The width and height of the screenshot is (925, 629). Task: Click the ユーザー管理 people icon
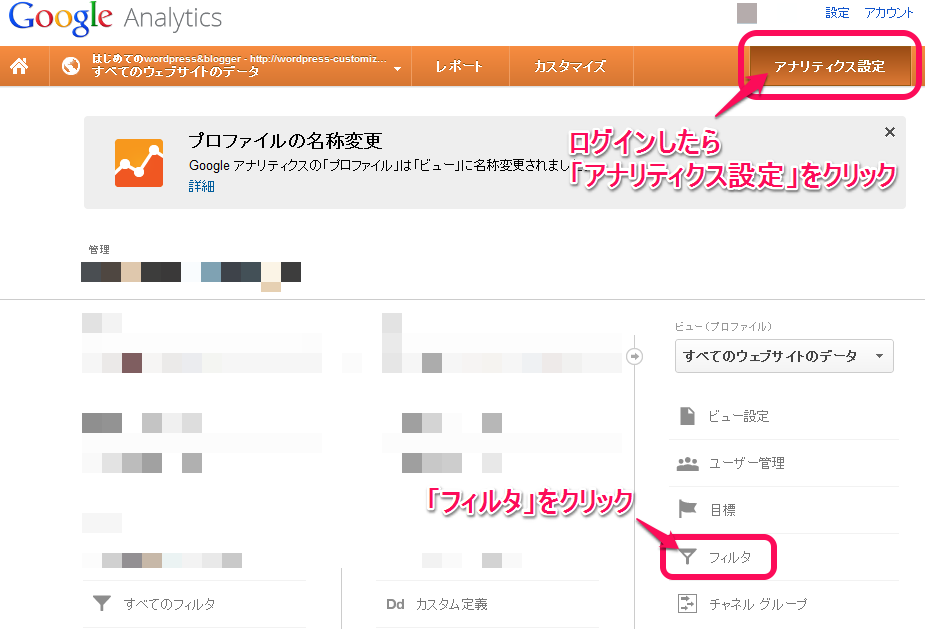[687, 464]
